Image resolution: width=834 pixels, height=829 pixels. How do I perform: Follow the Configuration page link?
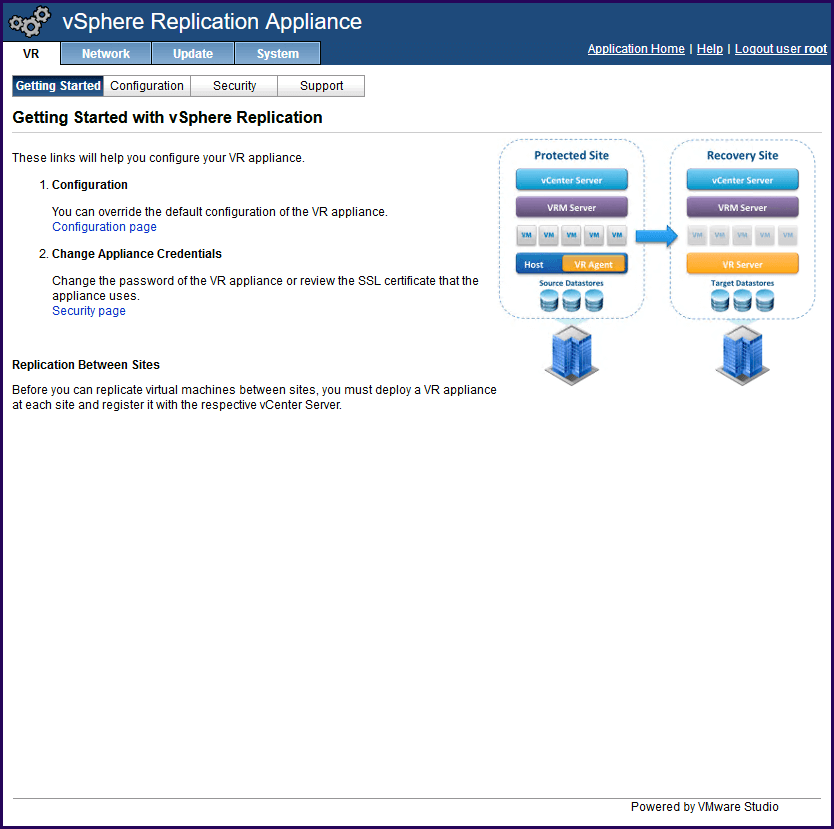tap(104, 227)
